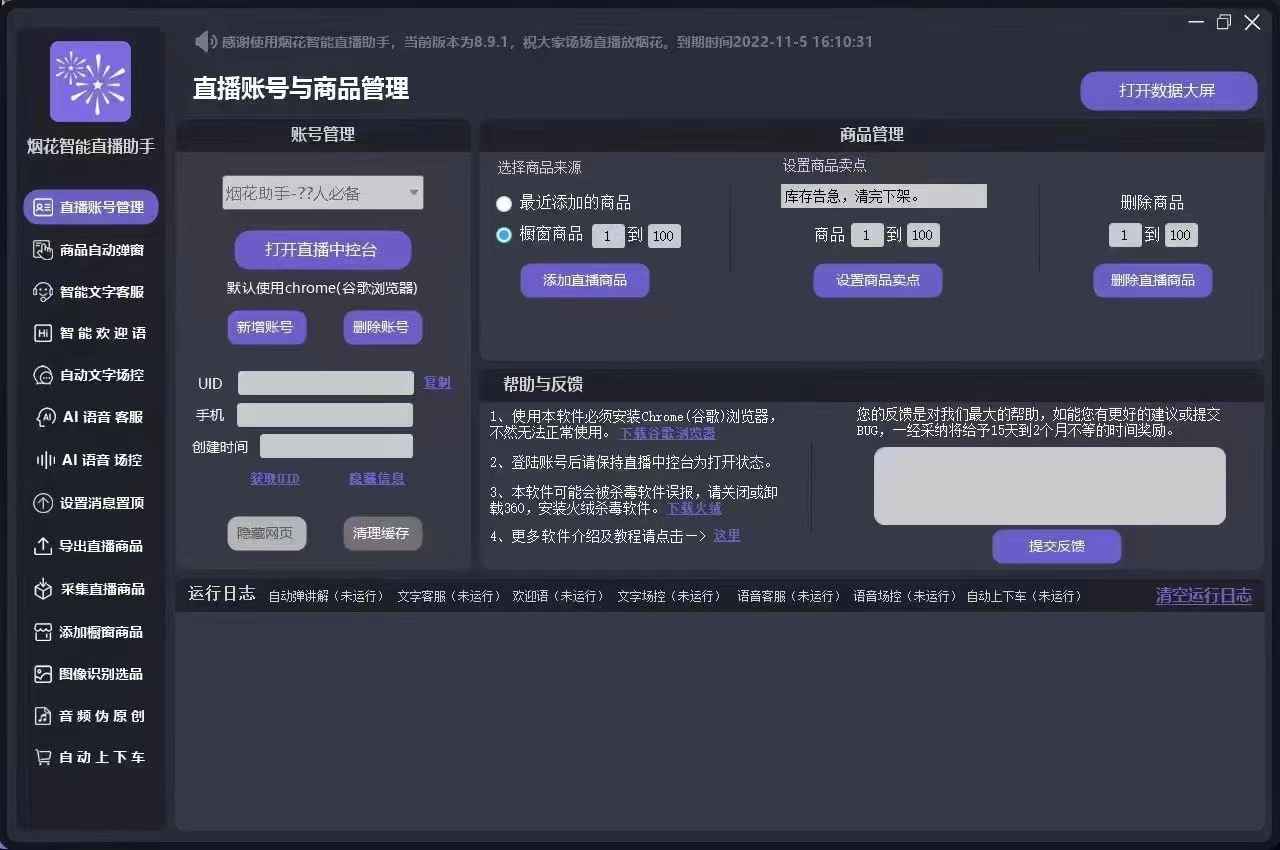This screenshot has width=1280, height=850.
Task: Open the AI语音客服 tool
Action: point(90,417)
